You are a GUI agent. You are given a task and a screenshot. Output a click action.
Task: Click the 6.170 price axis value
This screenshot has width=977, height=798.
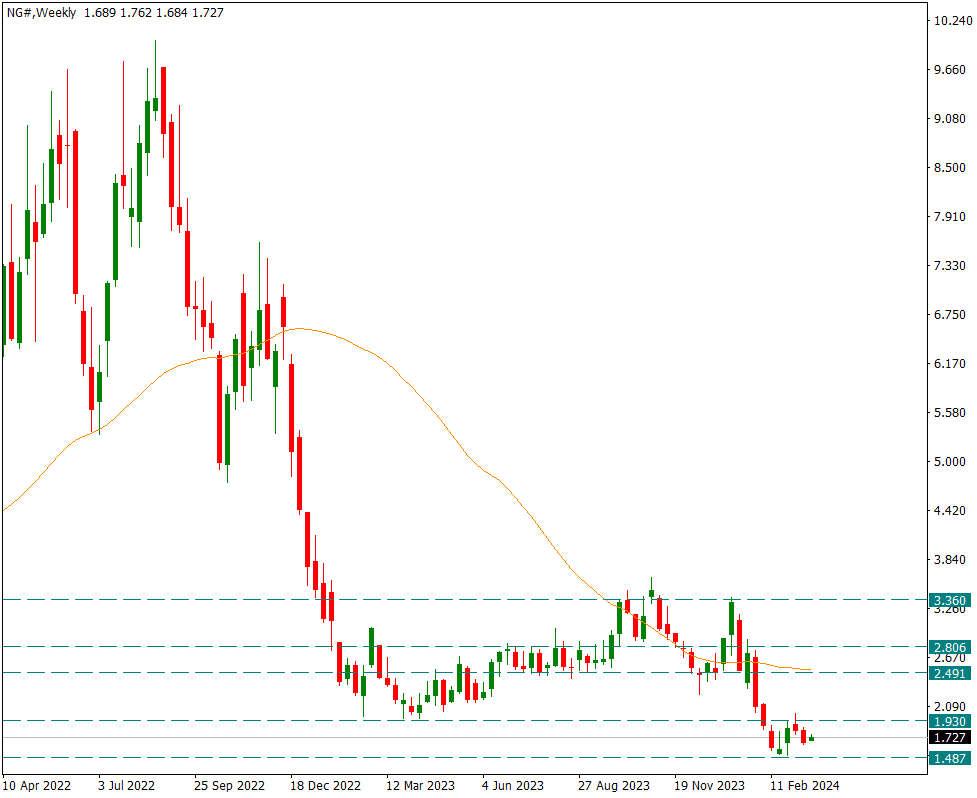(x=950, y=363)
